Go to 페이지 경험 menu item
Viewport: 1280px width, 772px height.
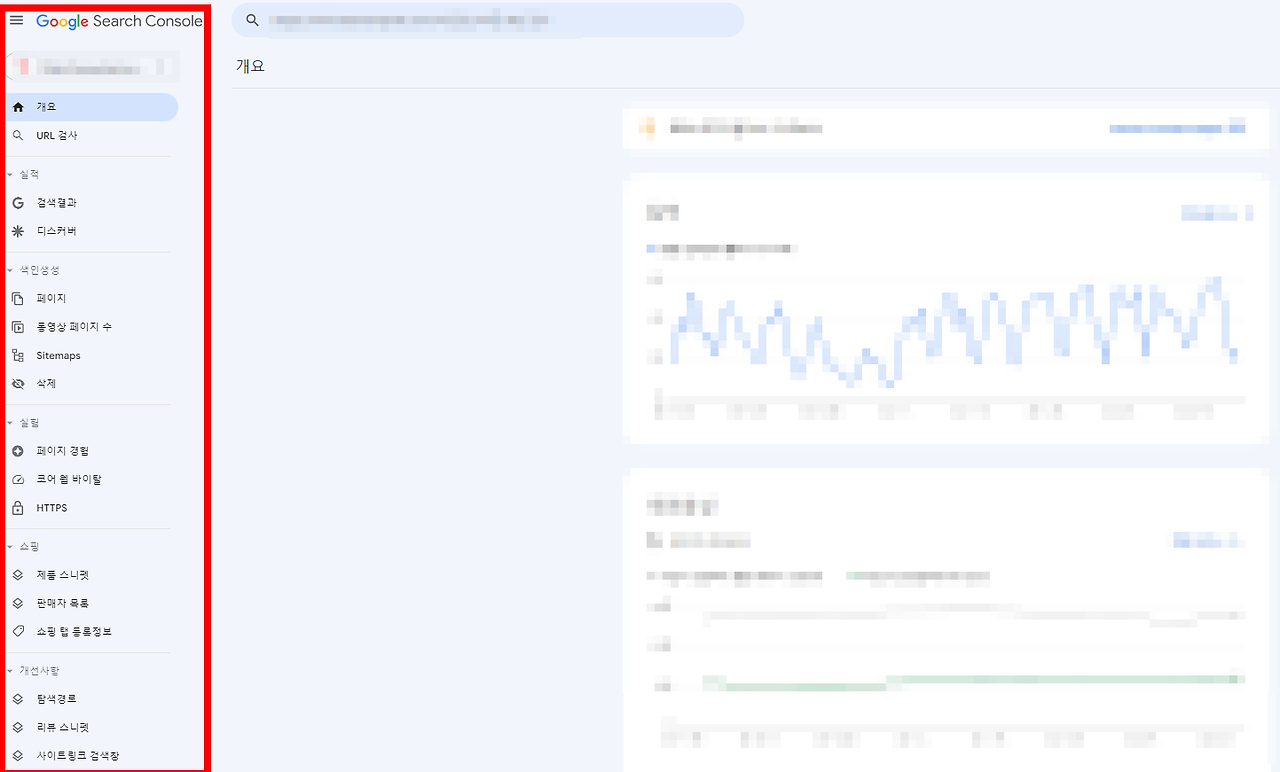click(x=92, y=452)
